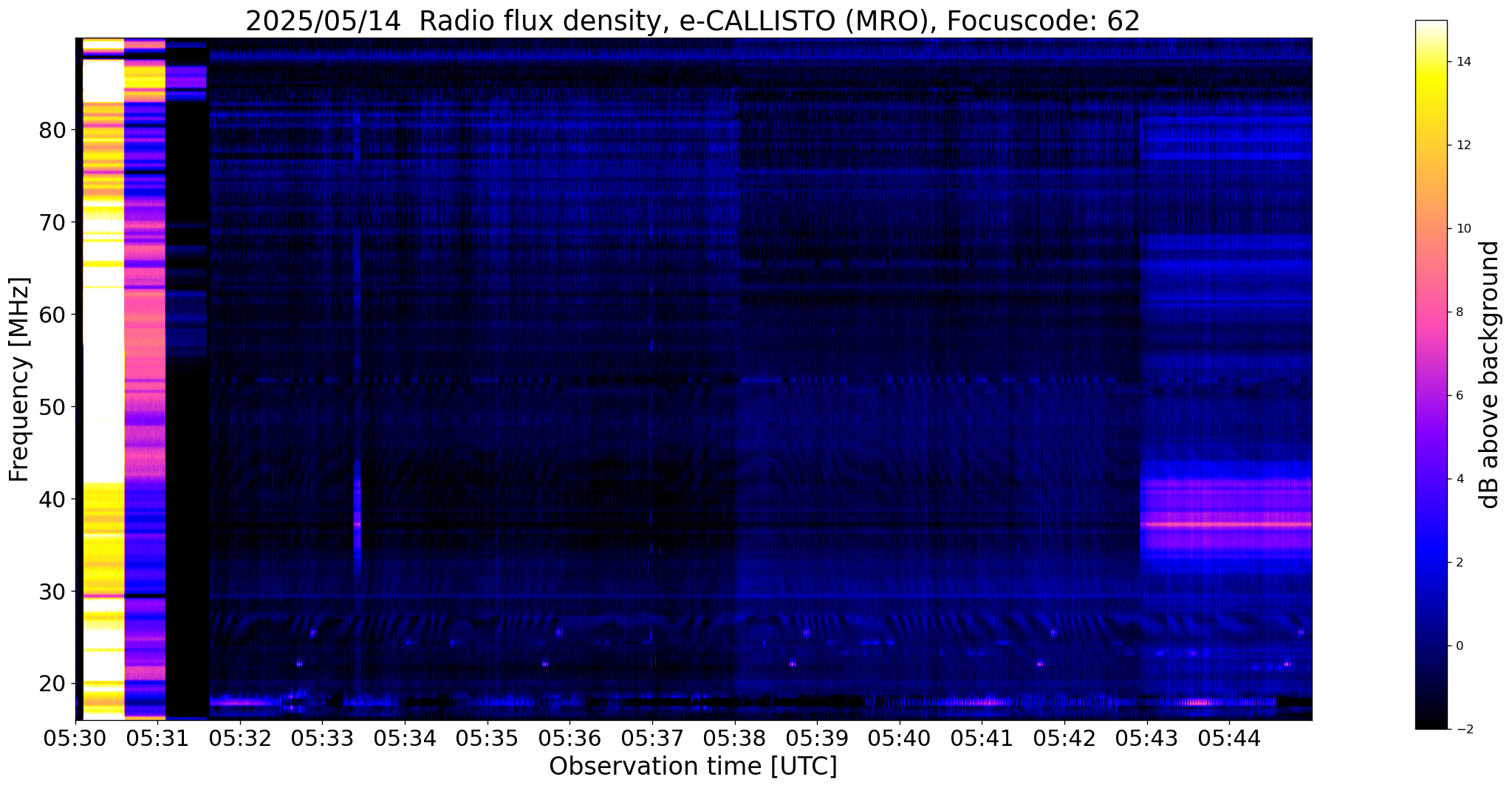
Task: Click the 30 MHz frequency tick label
Action: pyautogui.click(x=52, y=592)
